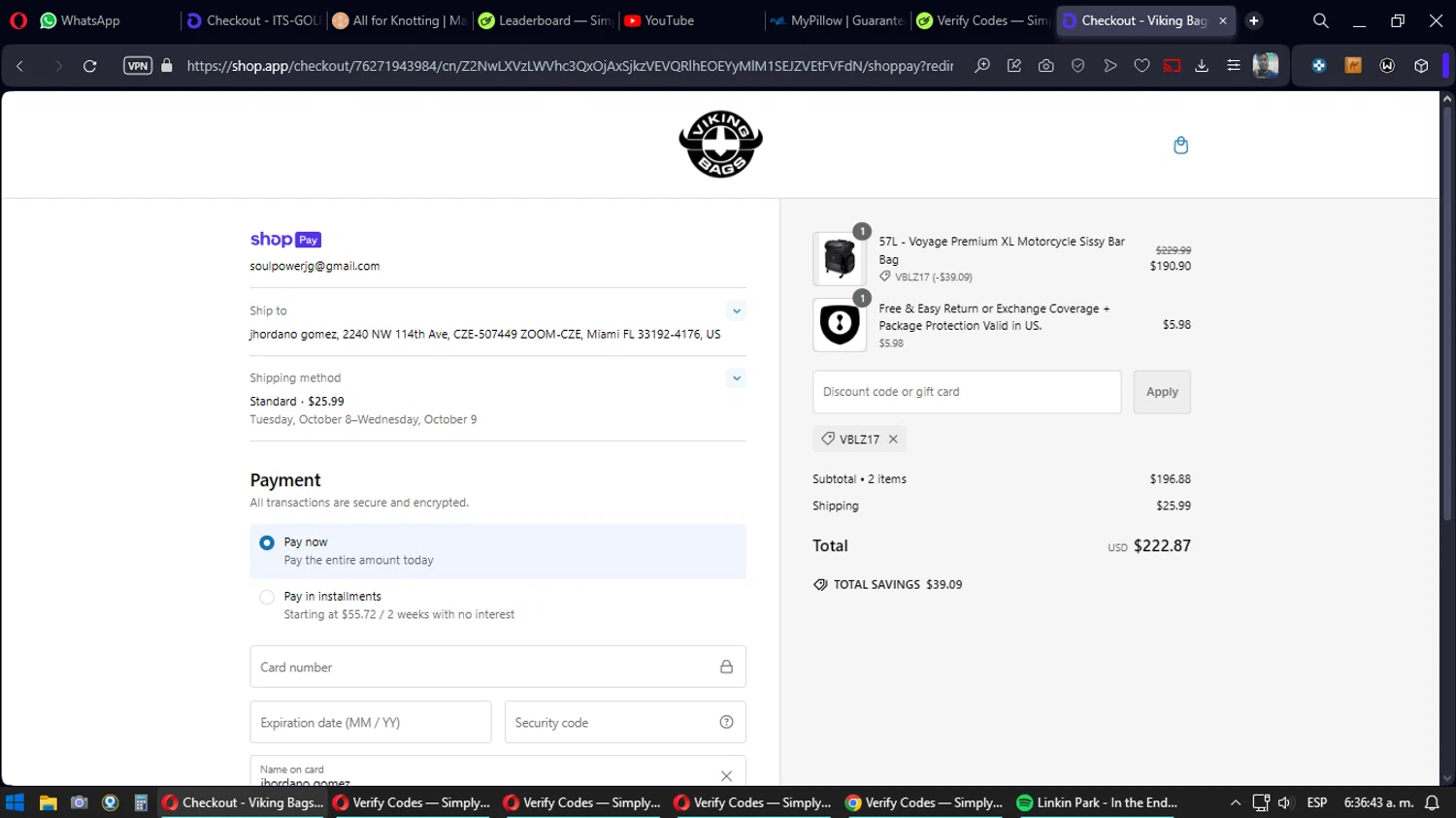Clear the Name on card field
Screen dimensions: 1456x818
pyautogui.click(x=726, y=775)
